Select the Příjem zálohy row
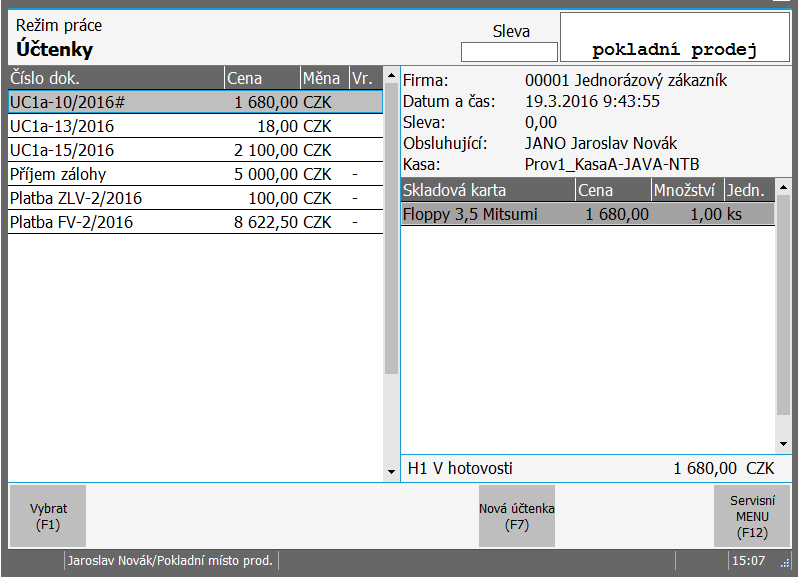Screen dimensions: 798x578 tap(195, 174)
